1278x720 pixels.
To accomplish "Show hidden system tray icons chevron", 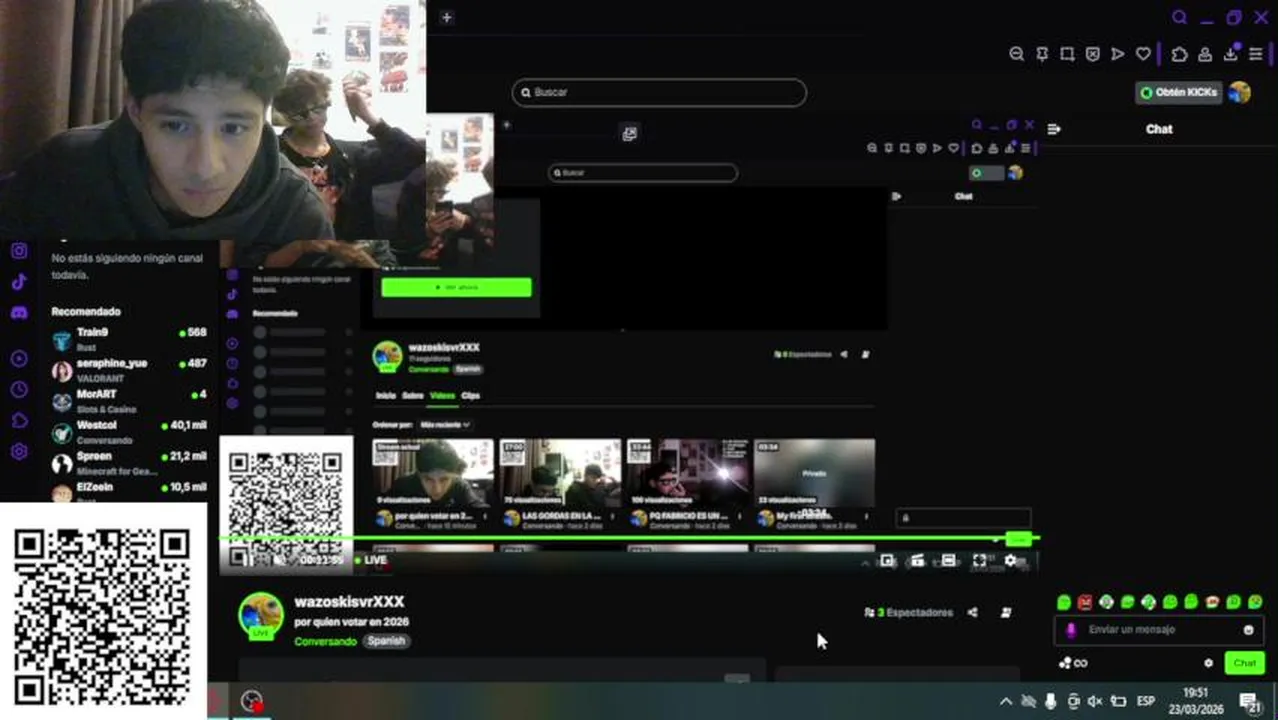I will 1005,701.
